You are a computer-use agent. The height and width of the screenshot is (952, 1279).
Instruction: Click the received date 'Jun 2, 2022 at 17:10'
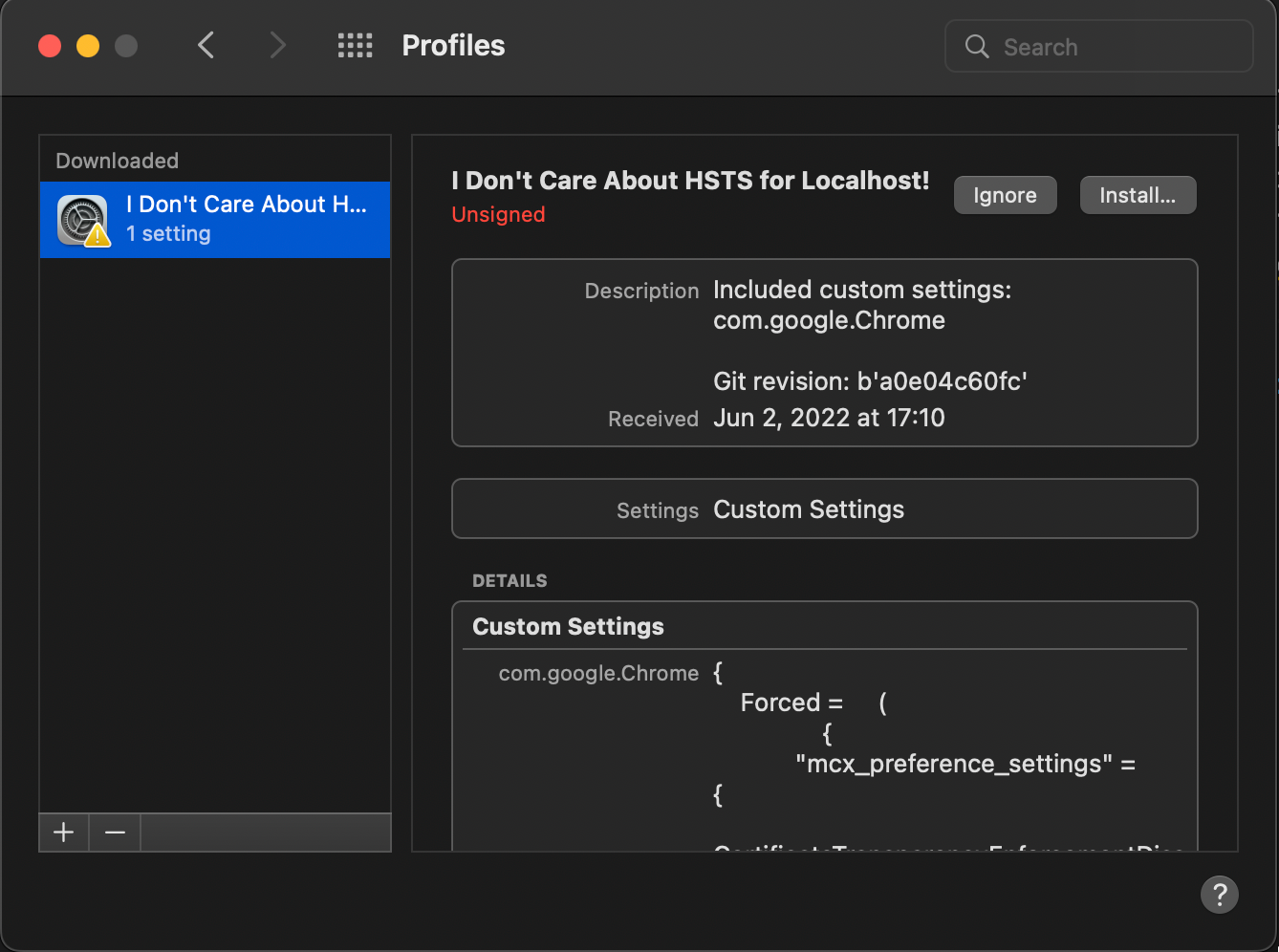pyautogui.click(x=829, y=418)
